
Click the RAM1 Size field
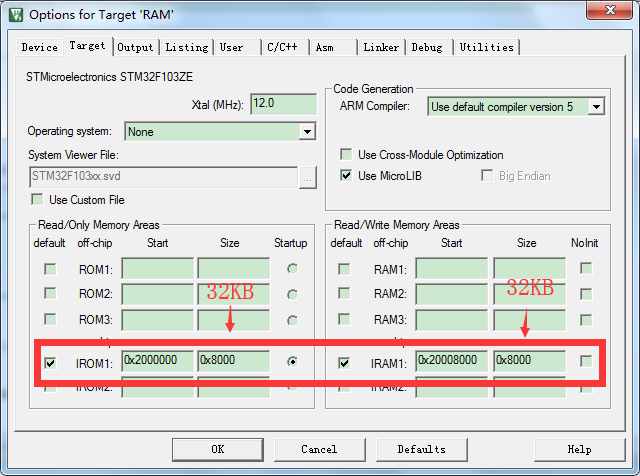(529, 268)
